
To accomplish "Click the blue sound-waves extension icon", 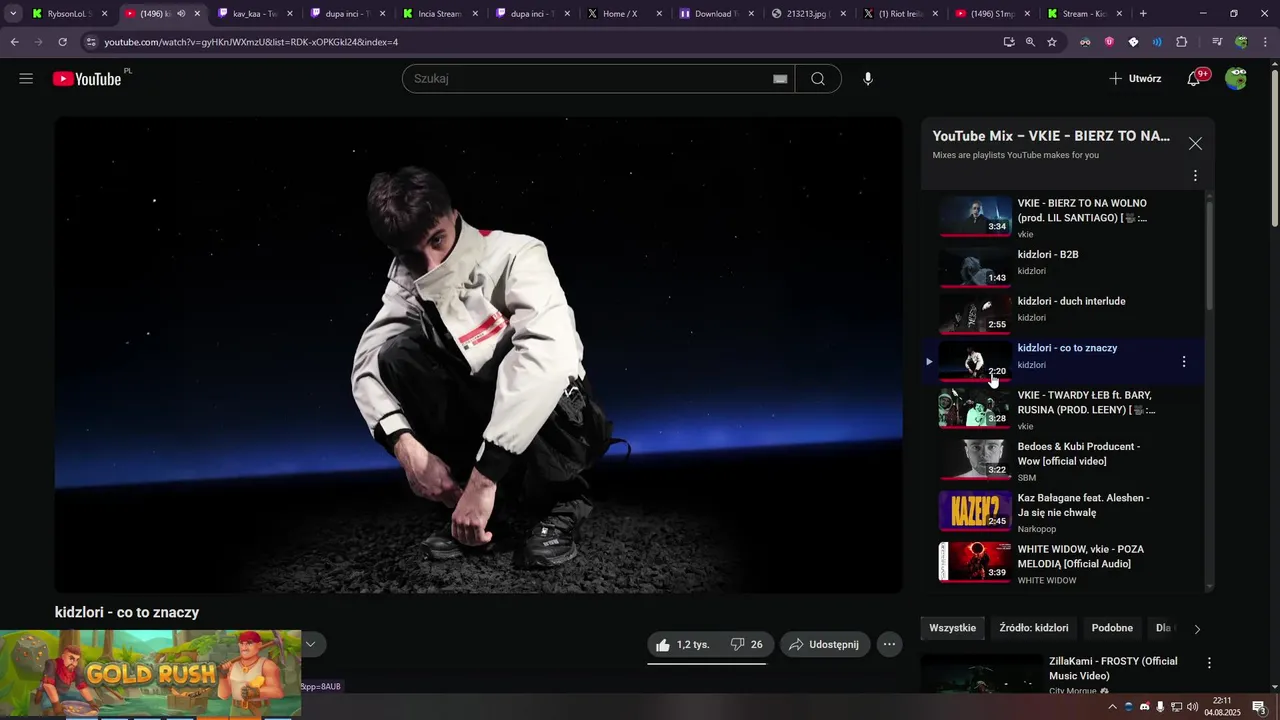I will point(1157,42).
